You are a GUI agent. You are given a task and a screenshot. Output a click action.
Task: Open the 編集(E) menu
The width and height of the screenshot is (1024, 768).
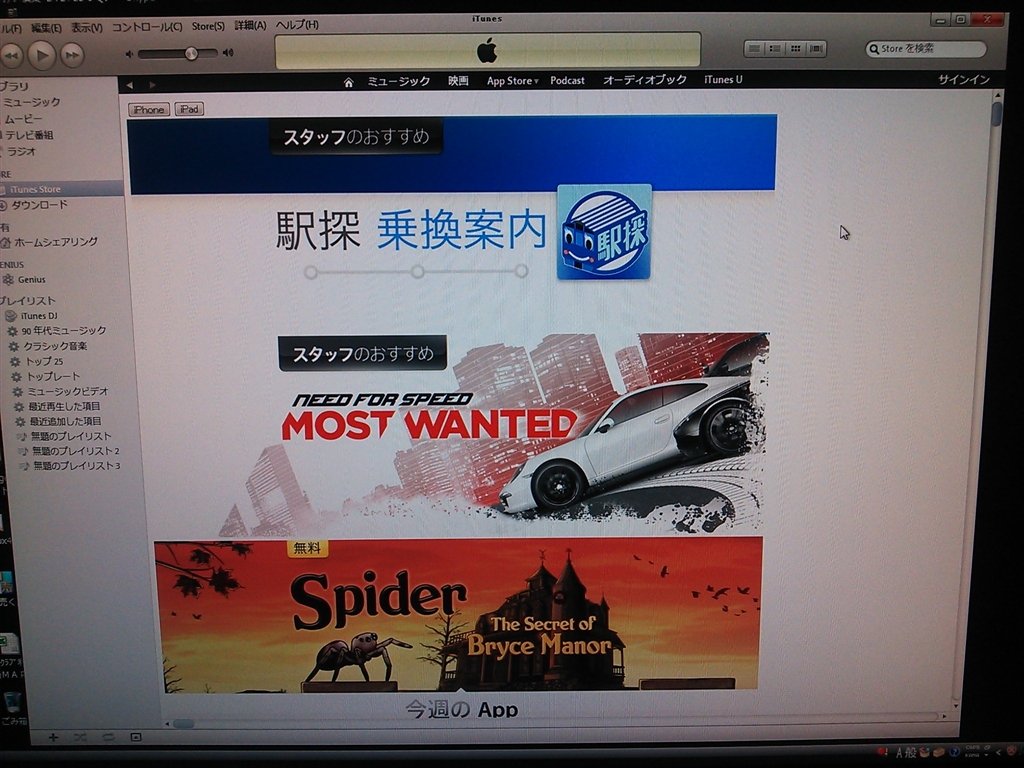coord(46,27)
